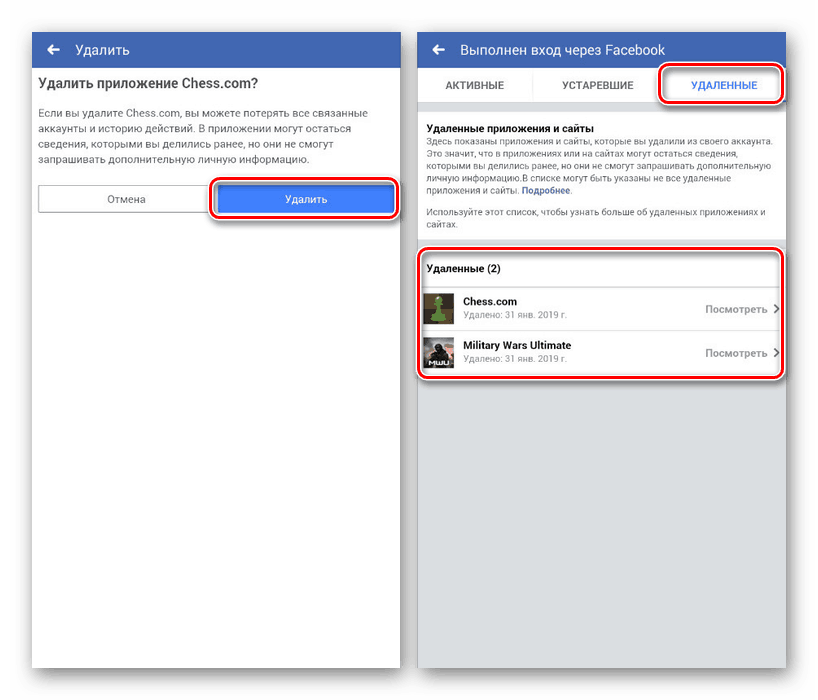Select the УДАЛЕННЫЕ tab
818x700 pixels.
click(x=724, y=86)
